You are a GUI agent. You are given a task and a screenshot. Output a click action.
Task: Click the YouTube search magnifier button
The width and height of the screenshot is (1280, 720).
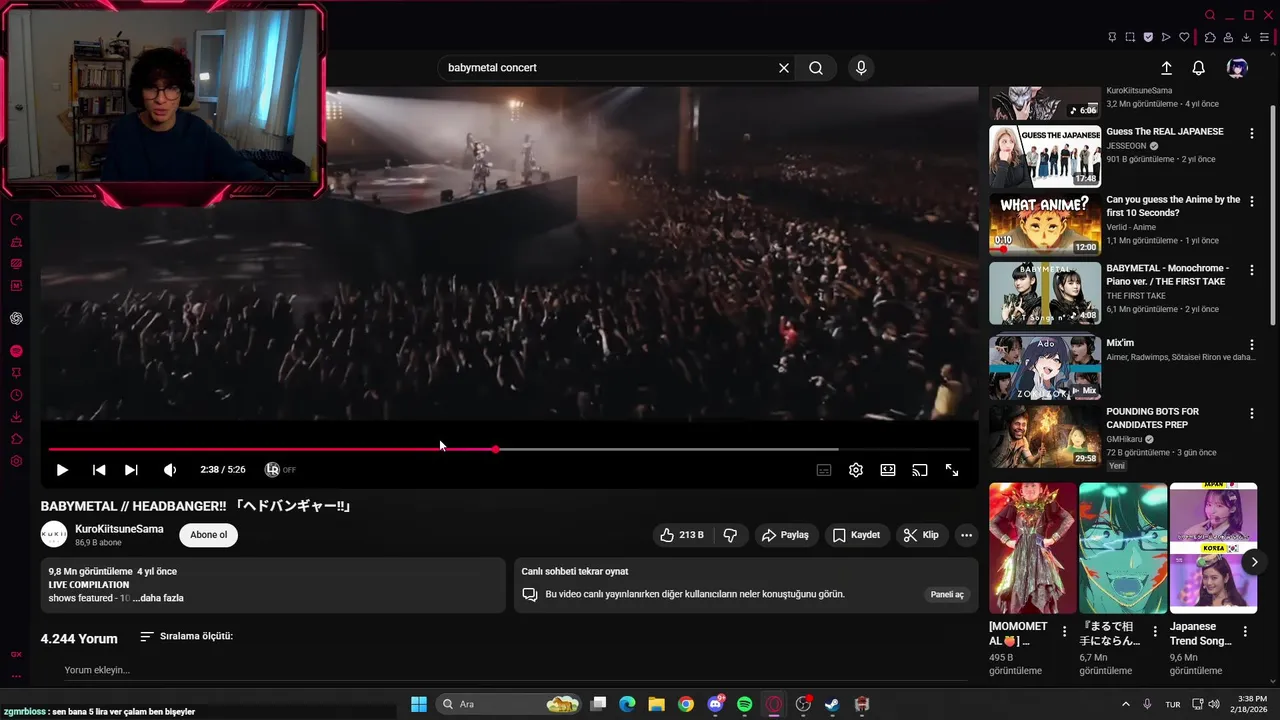[x=816, y=68]
